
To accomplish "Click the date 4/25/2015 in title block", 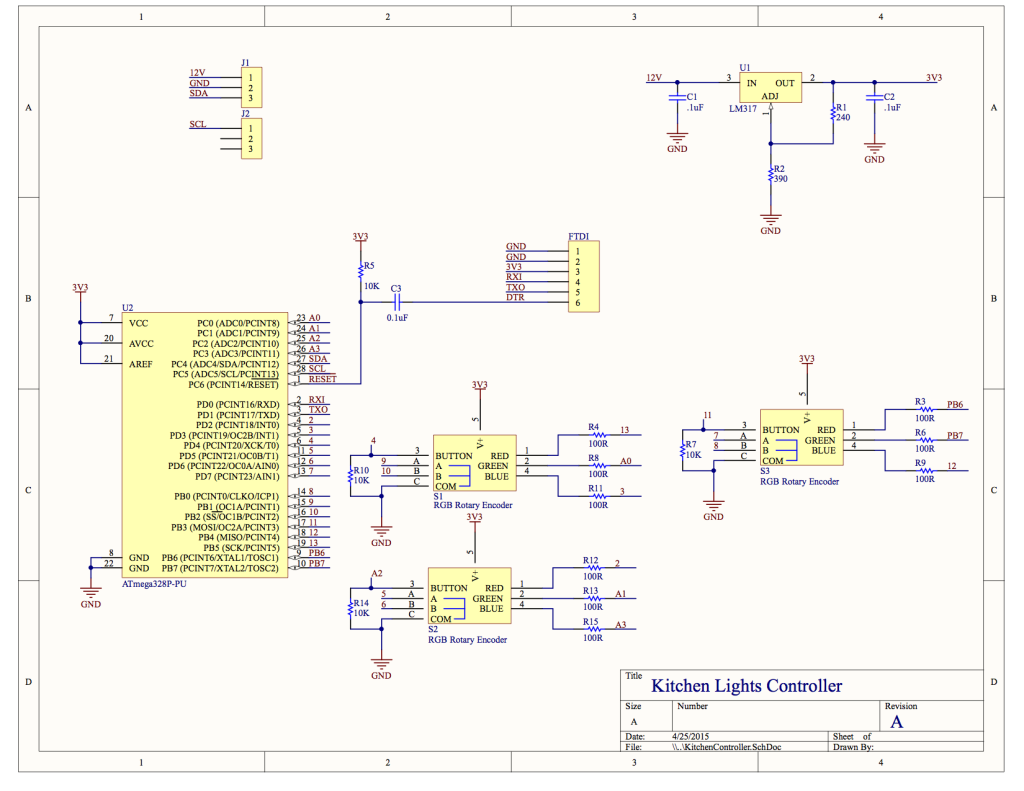I will [690, 736].
